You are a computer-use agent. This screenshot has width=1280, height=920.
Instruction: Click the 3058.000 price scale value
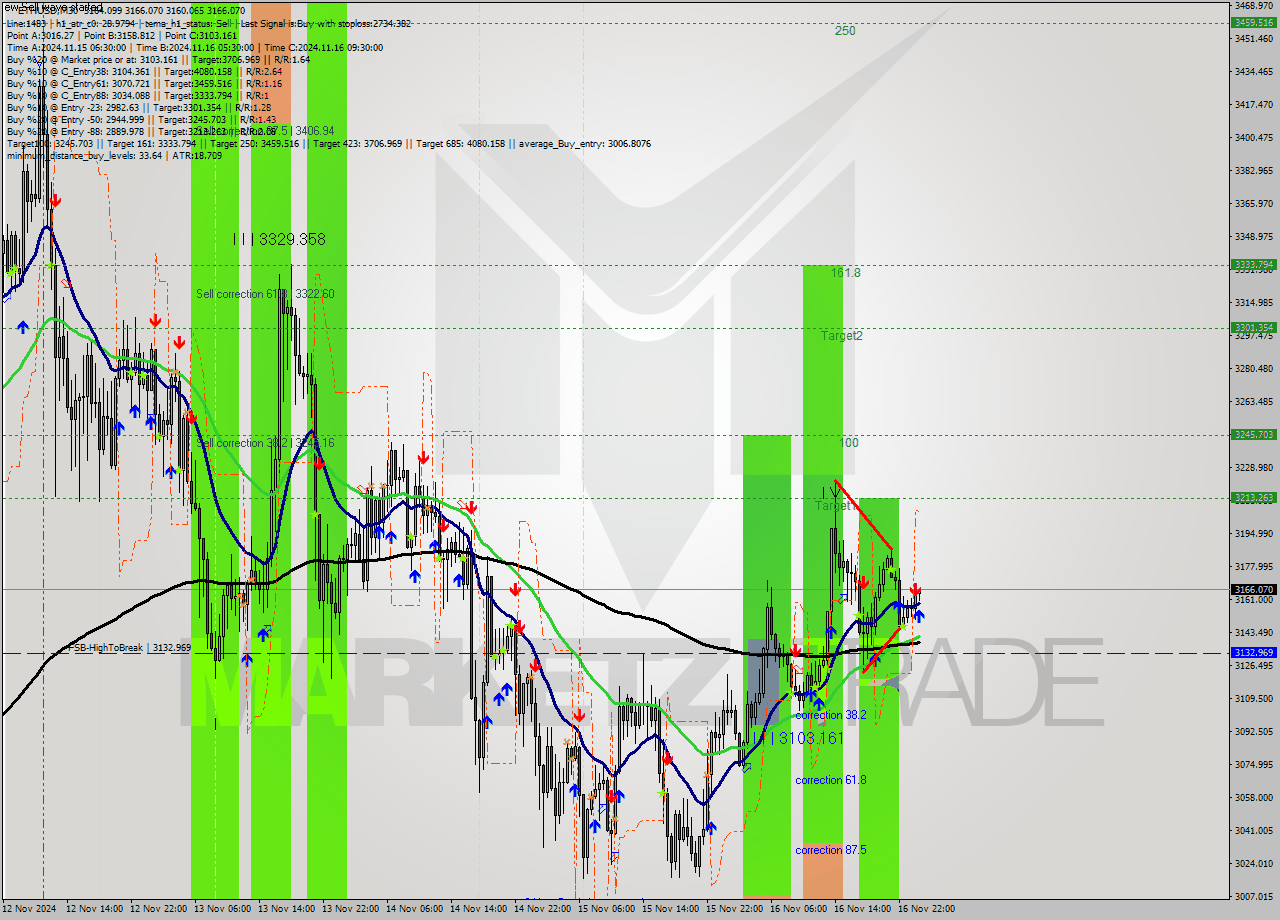pos(1253,797)
